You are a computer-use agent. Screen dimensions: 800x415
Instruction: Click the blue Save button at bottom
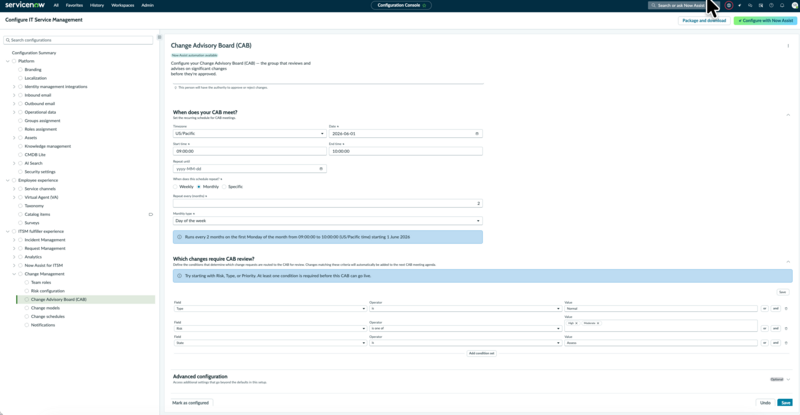785,403
